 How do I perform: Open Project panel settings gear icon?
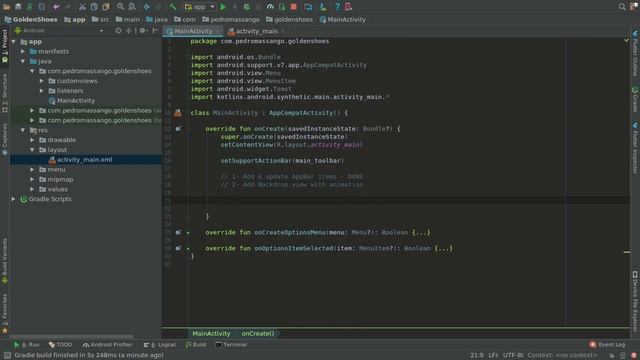coord(142,30)
